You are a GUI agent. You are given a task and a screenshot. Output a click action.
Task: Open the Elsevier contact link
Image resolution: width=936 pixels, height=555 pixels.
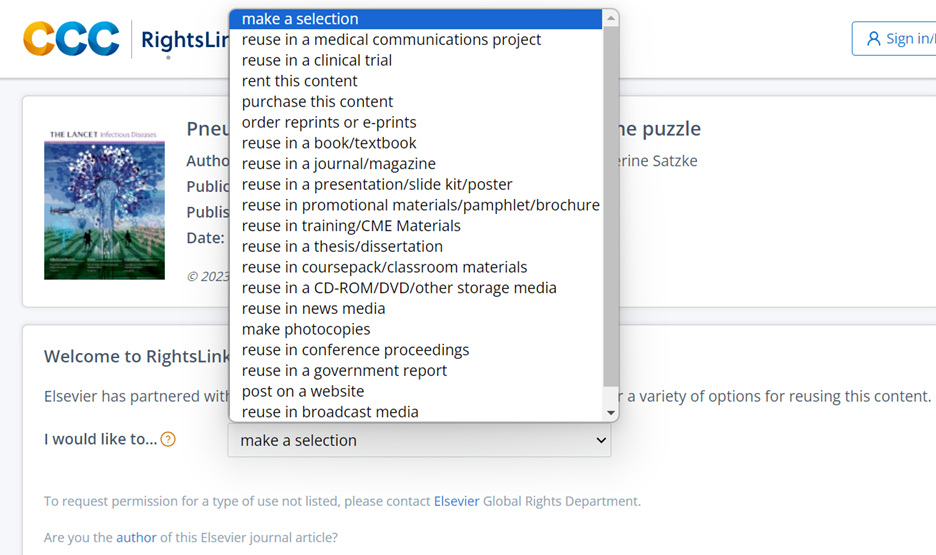(456, 501)
